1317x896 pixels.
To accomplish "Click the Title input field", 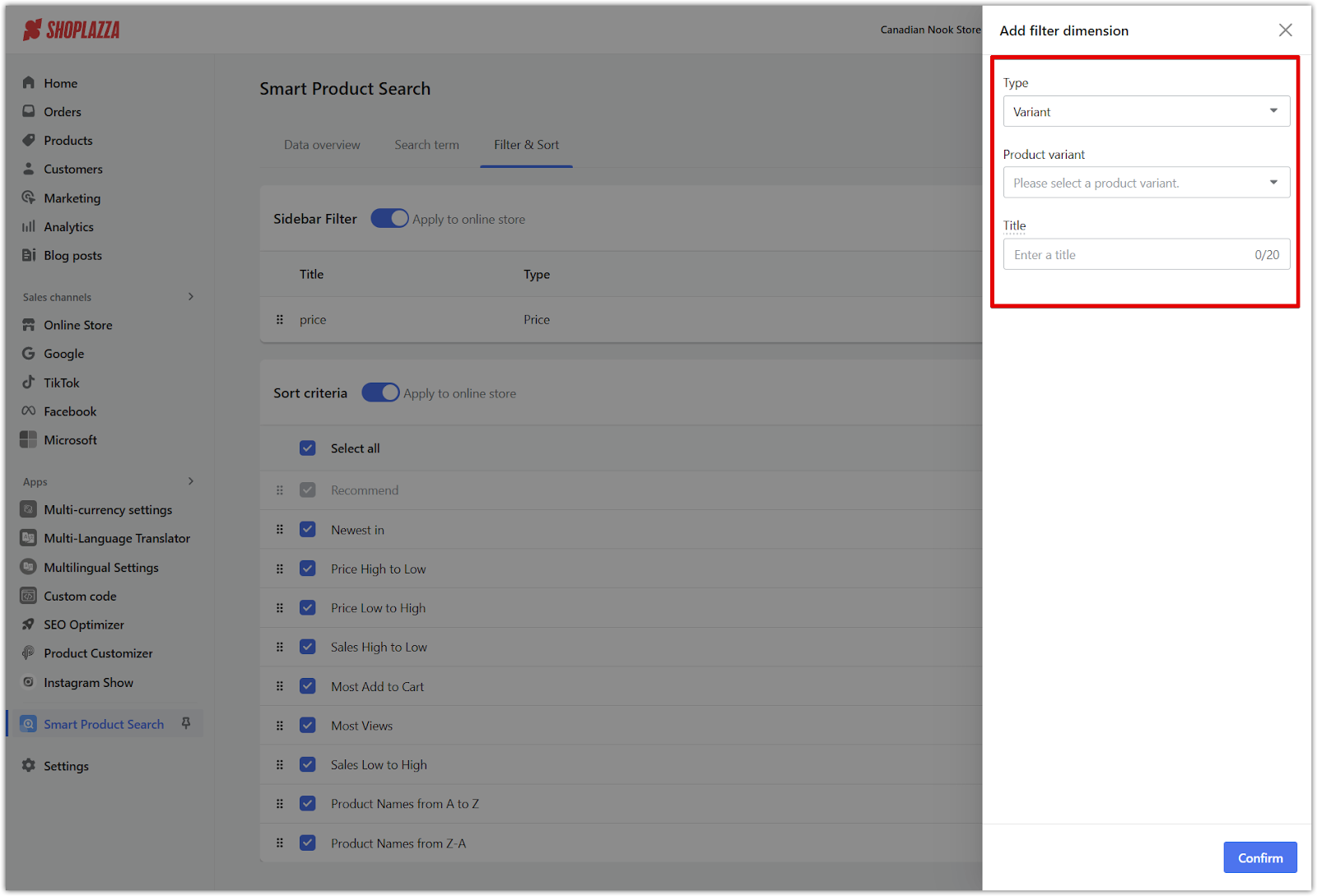I will coord(1128,255).
